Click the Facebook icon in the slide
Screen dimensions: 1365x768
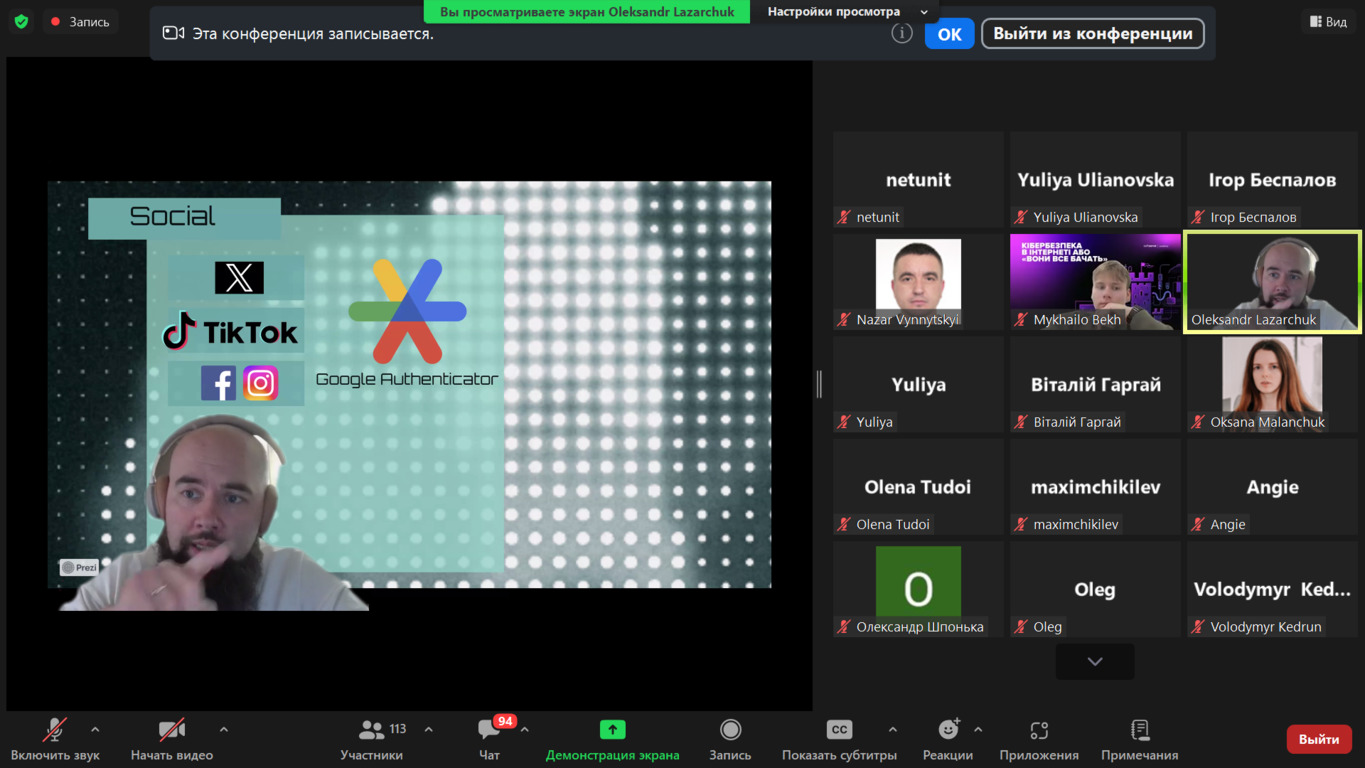218,383
